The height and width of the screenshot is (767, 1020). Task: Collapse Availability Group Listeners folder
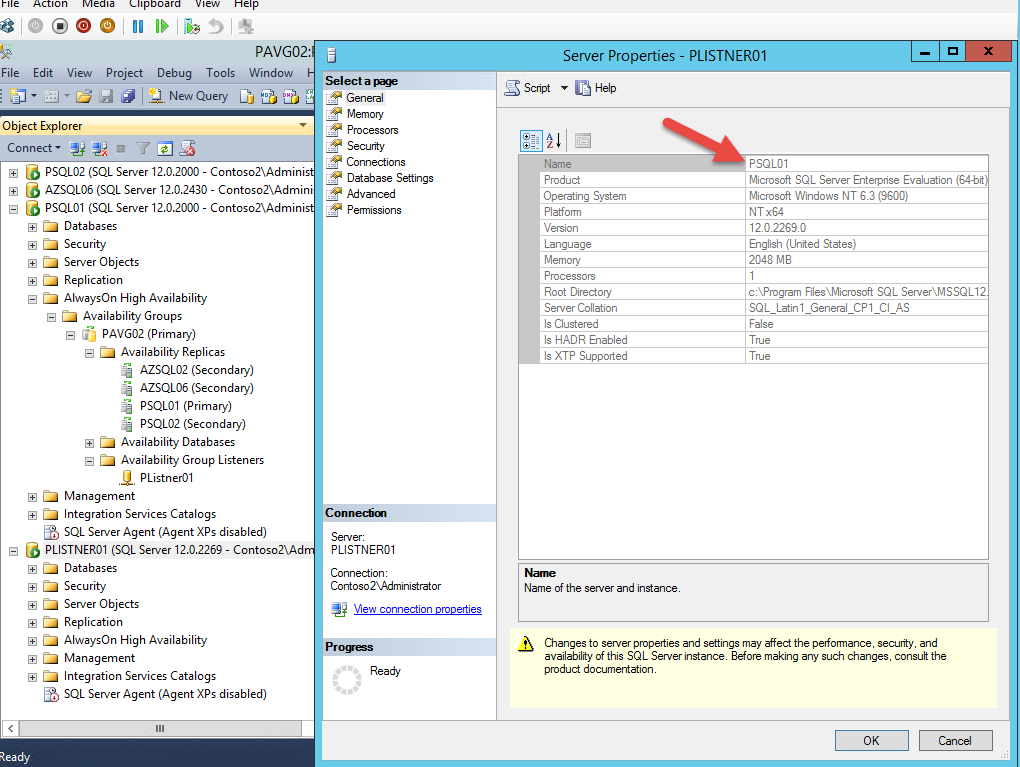pyautogui.click(x=89, y=461)
